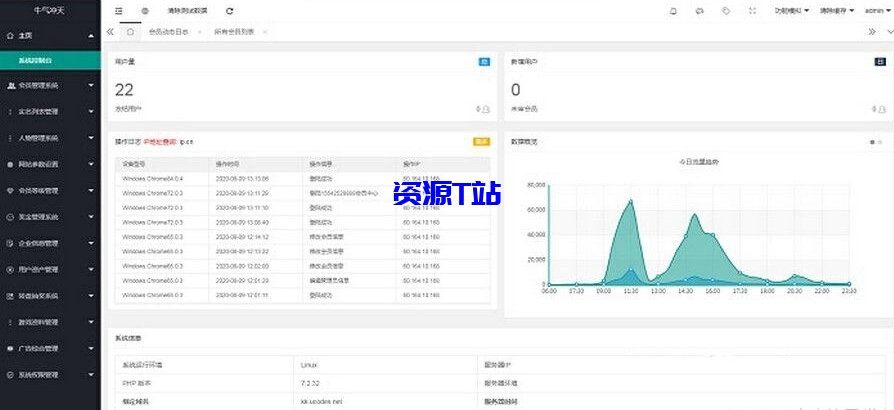Click the 企业信息管理 sidebar icon
Screen dimensions: 894x410
point(10,243)
